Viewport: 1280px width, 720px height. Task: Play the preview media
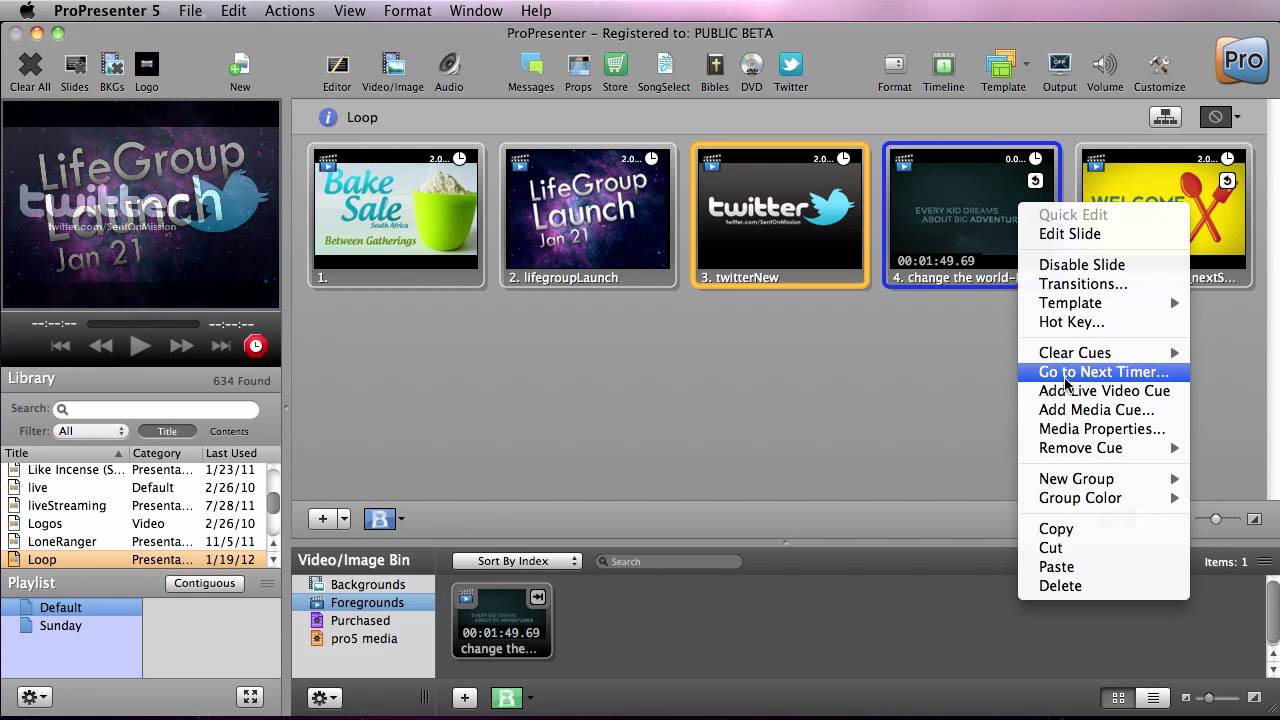[x=140, y=346]
